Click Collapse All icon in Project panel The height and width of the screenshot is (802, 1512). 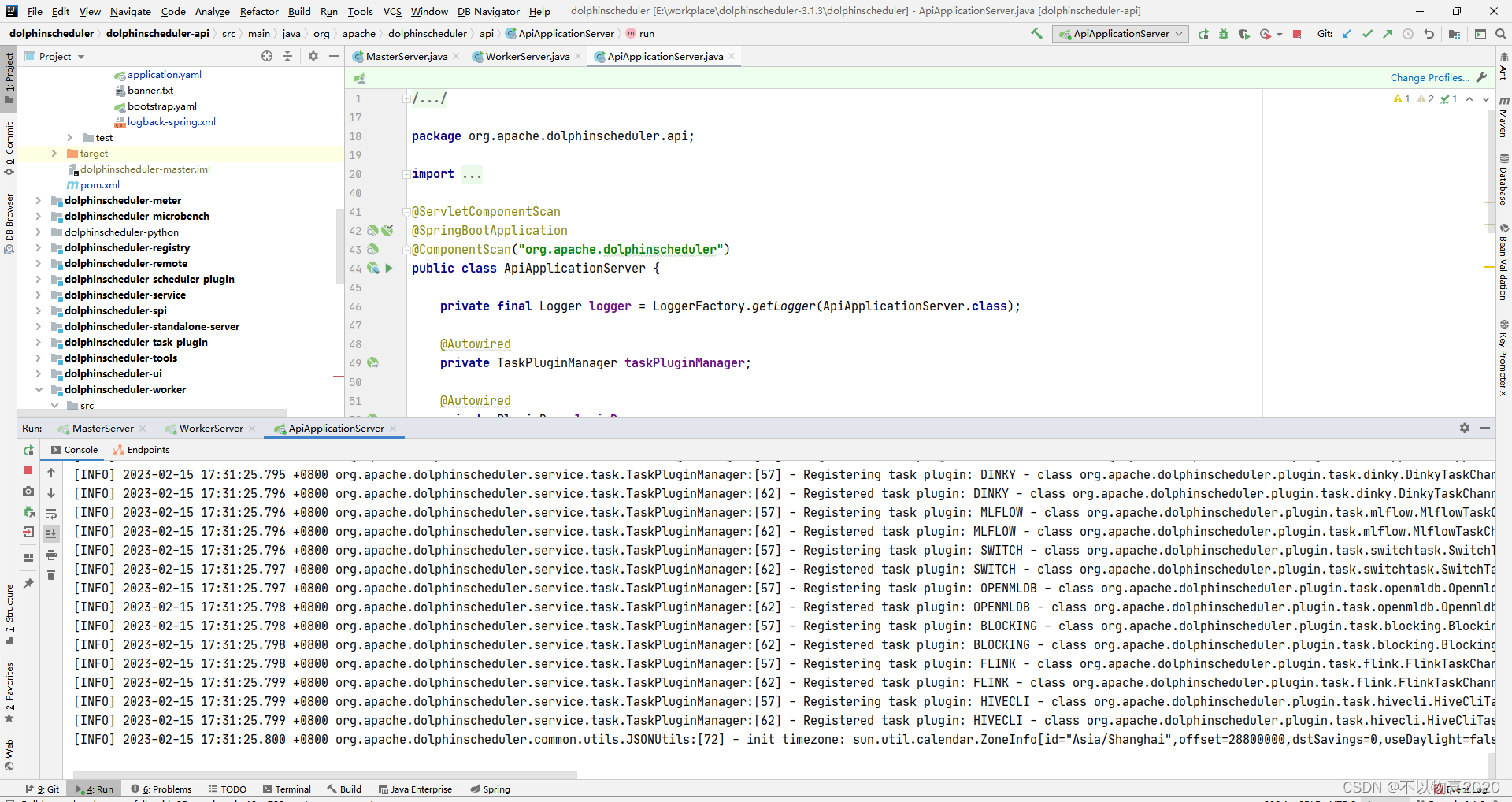coord(287,56)
